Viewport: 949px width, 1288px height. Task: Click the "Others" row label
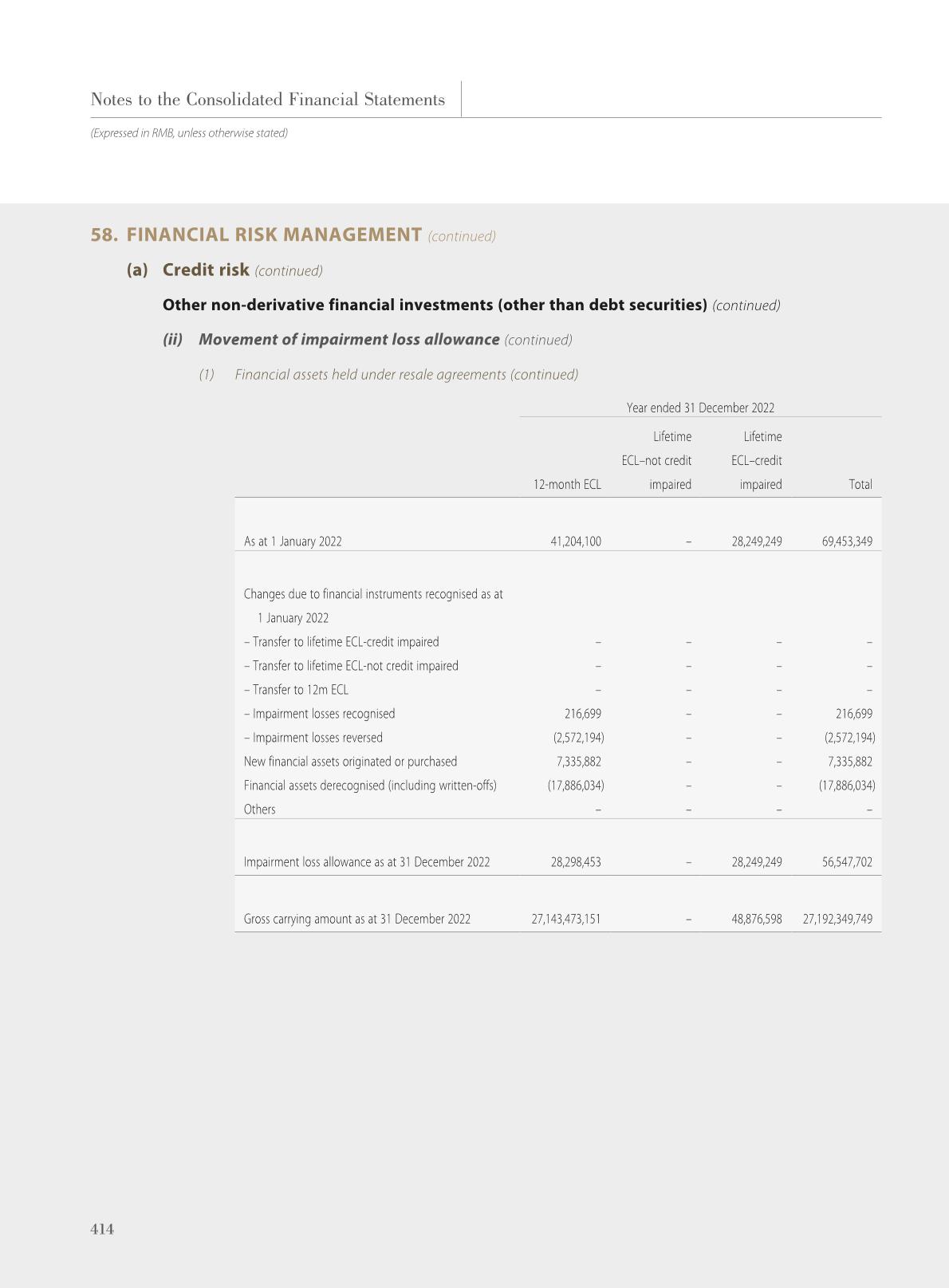tap(259, 809)
